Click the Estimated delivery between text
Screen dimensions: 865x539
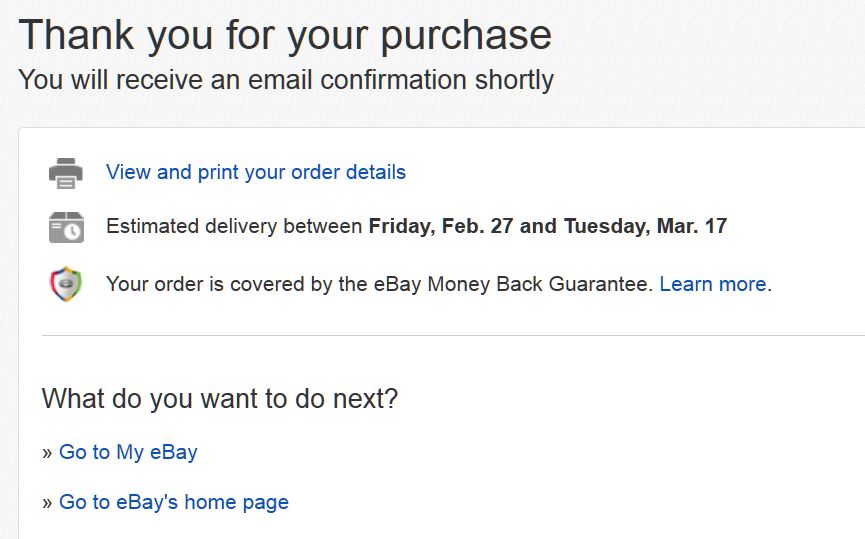click(234, 226)
